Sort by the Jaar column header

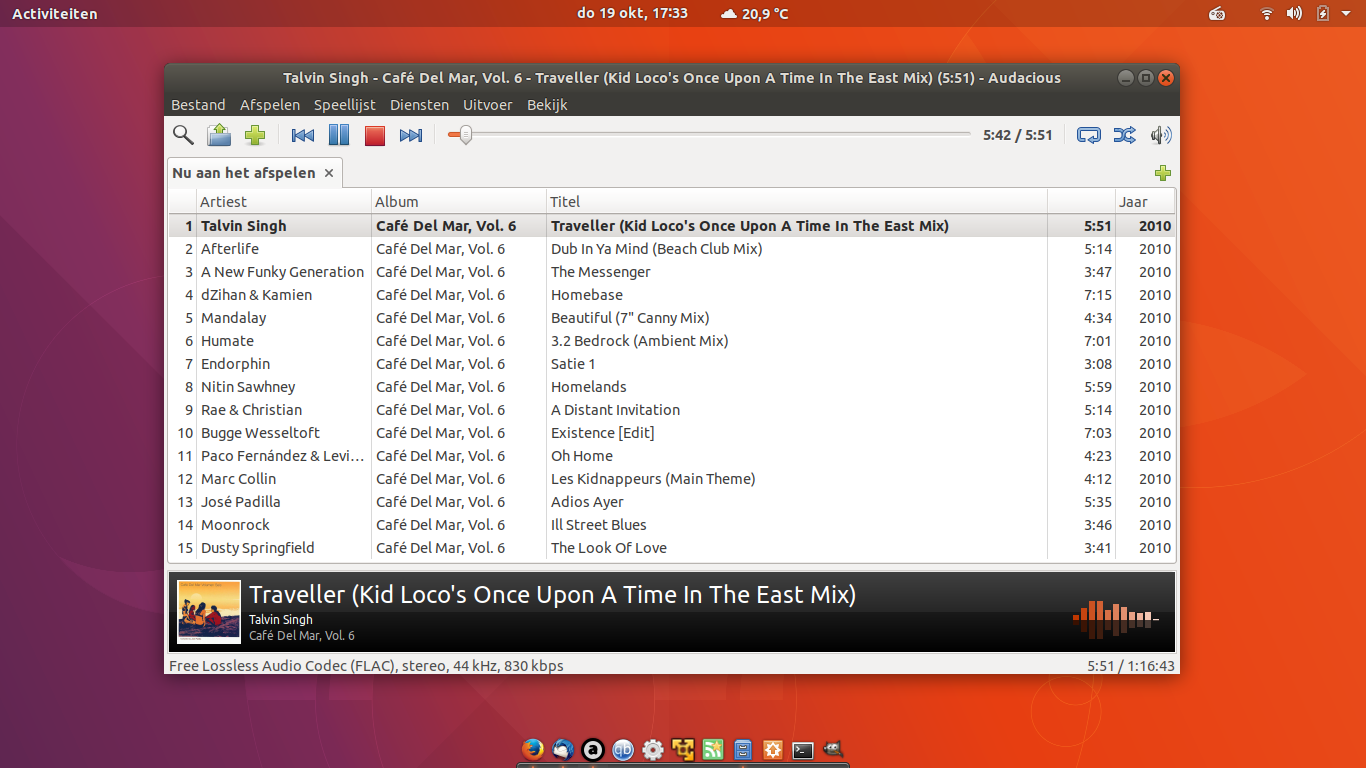pos(1146,202)
